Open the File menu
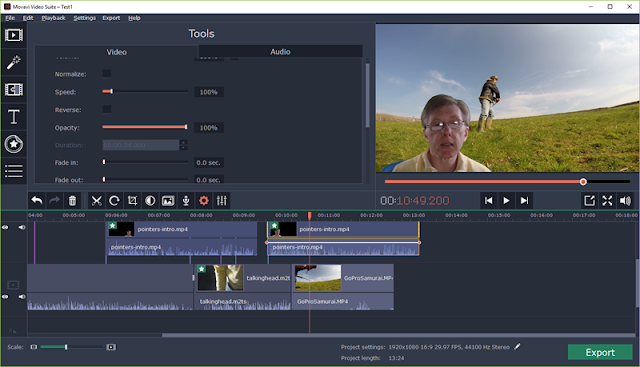The width and height of the screenshot is (640, 367). [x=10, y=18]
